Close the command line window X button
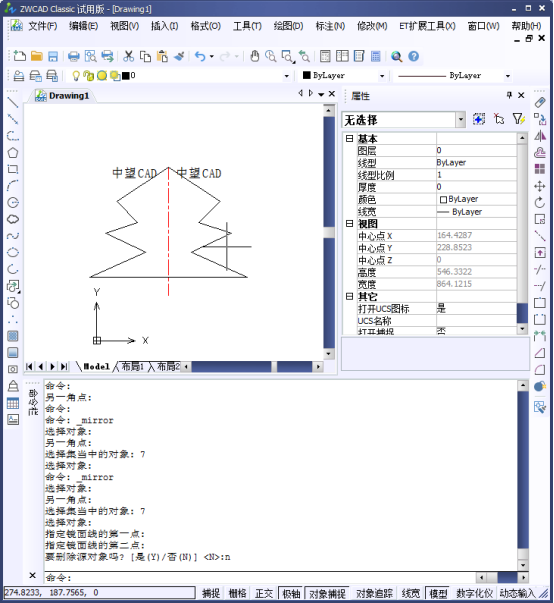This screenshot has width=554, height=603. pyautogui.click(x=33, y=575)
